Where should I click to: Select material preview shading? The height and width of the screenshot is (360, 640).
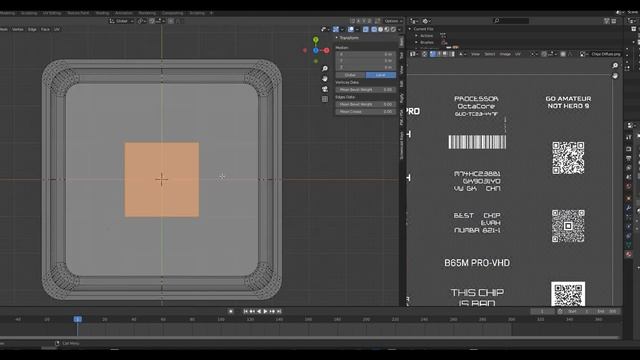(x=387, y=29)
